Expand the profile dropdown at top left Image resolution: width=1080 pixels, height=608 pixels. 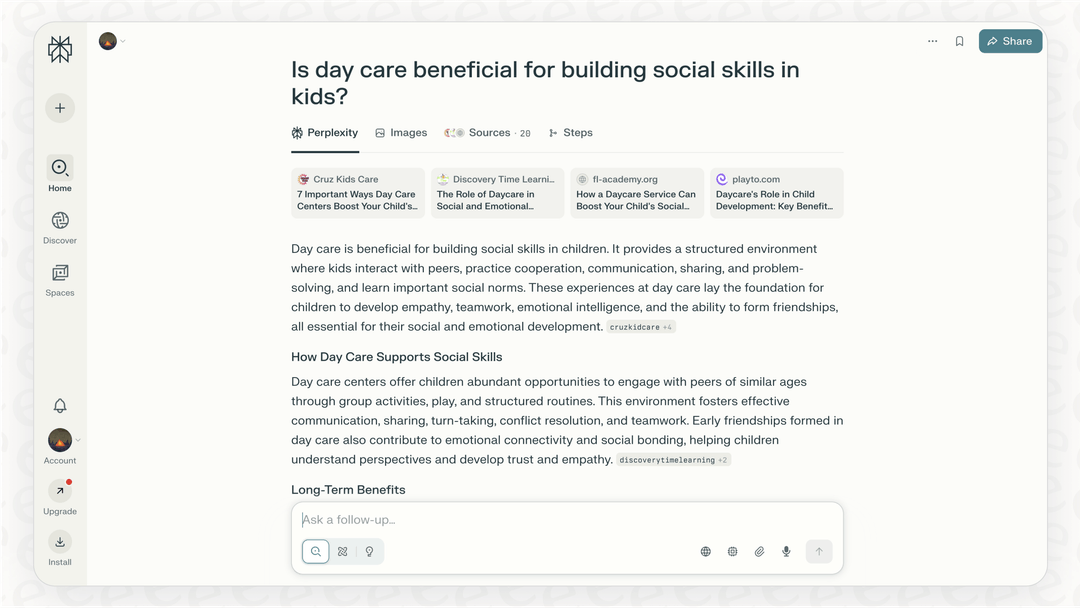(112, 41)
